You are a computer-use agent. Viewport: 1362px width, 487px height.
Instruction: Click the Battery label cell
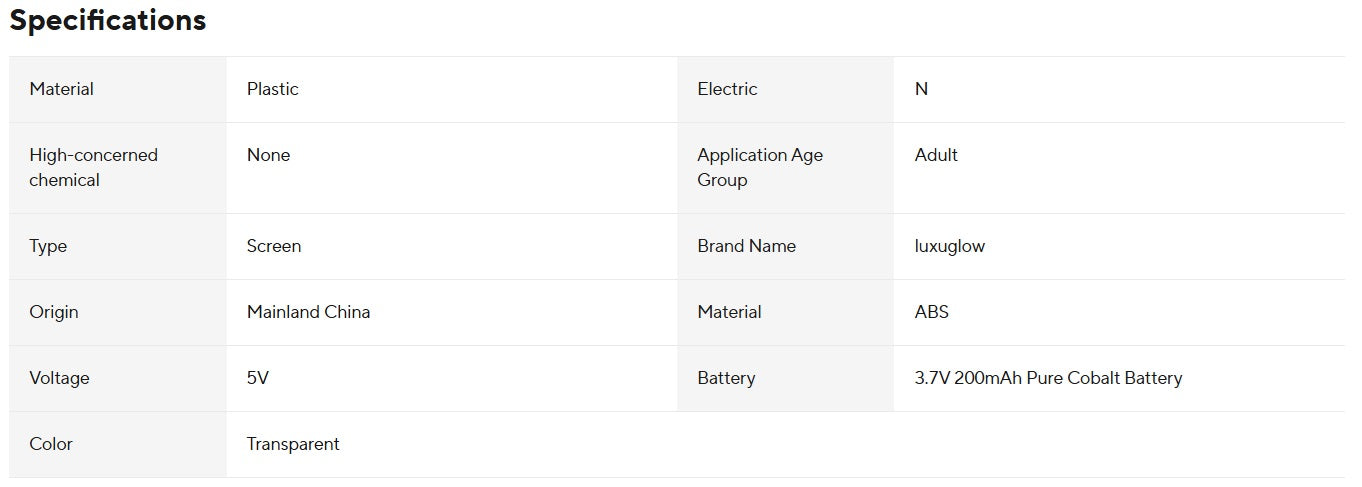pos(726,378)
